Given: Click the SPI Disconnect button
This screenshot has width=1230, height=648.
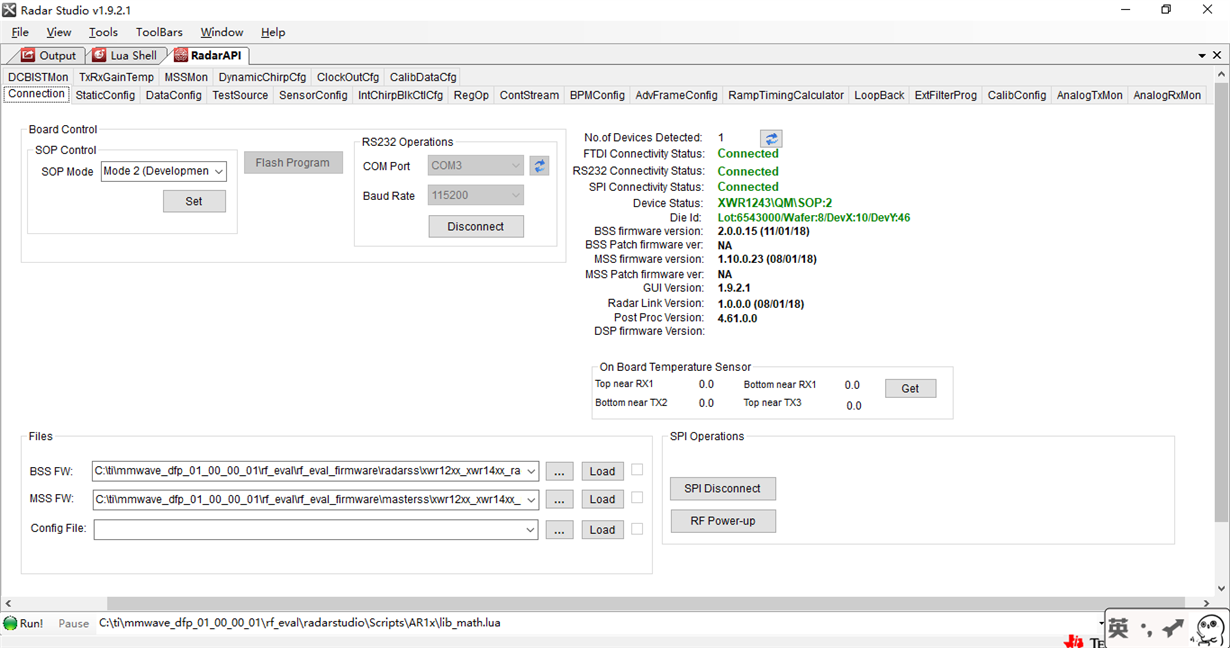Looking at the screenshot, I should point(723,489).
